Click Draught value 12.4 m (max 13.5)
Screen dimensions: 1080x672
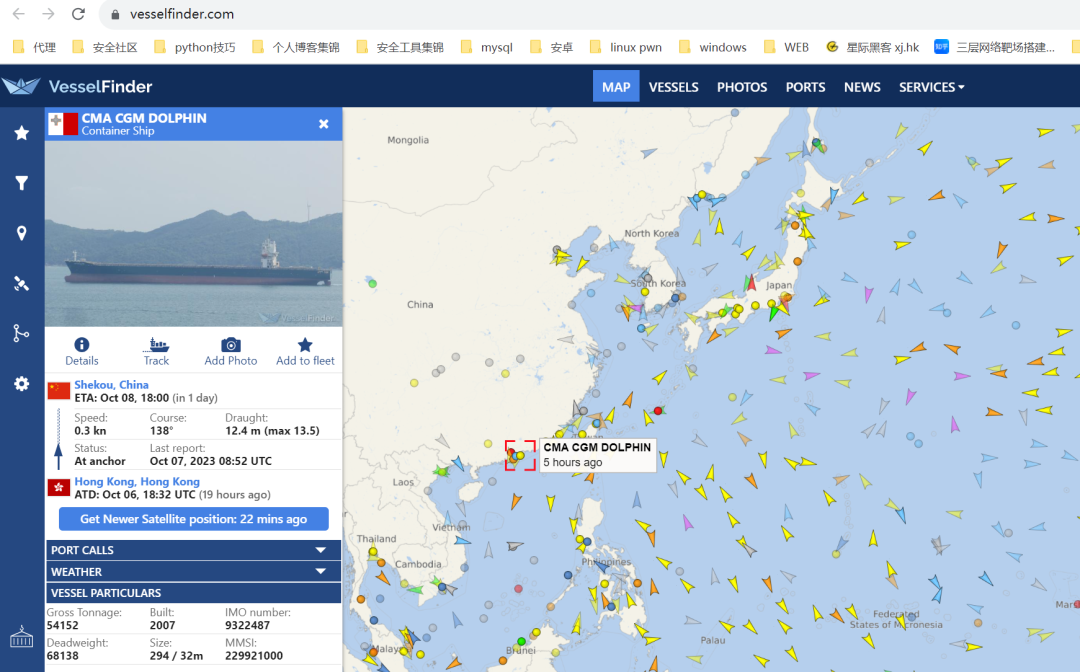(272, 431)
